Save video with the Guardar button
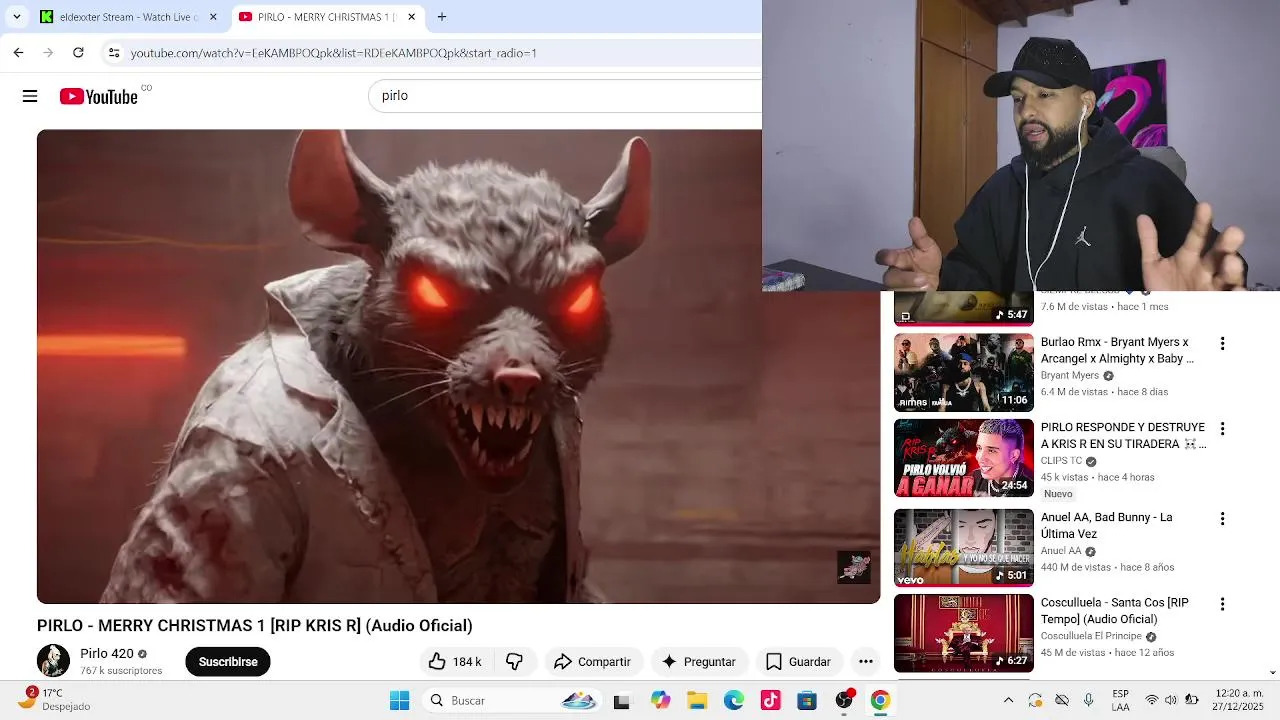This screenshot has width=1280, height=720. [x=798, y=661]
